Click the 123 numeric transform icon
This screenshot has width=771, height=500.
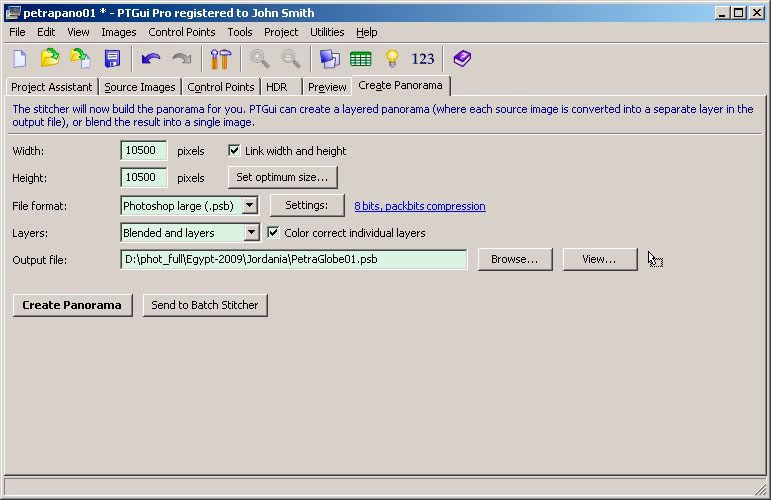click(423, 59)
